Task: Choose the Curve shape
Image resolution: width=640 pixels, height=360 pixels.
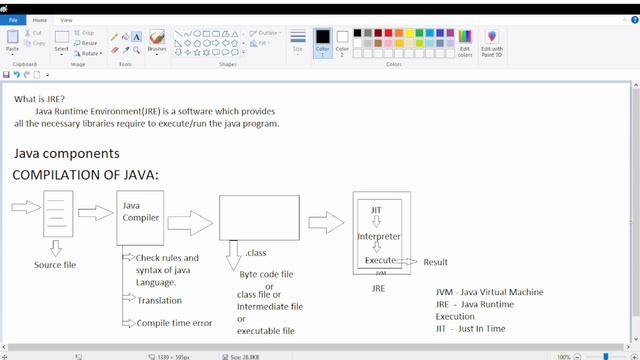Action: click(188, 34)
